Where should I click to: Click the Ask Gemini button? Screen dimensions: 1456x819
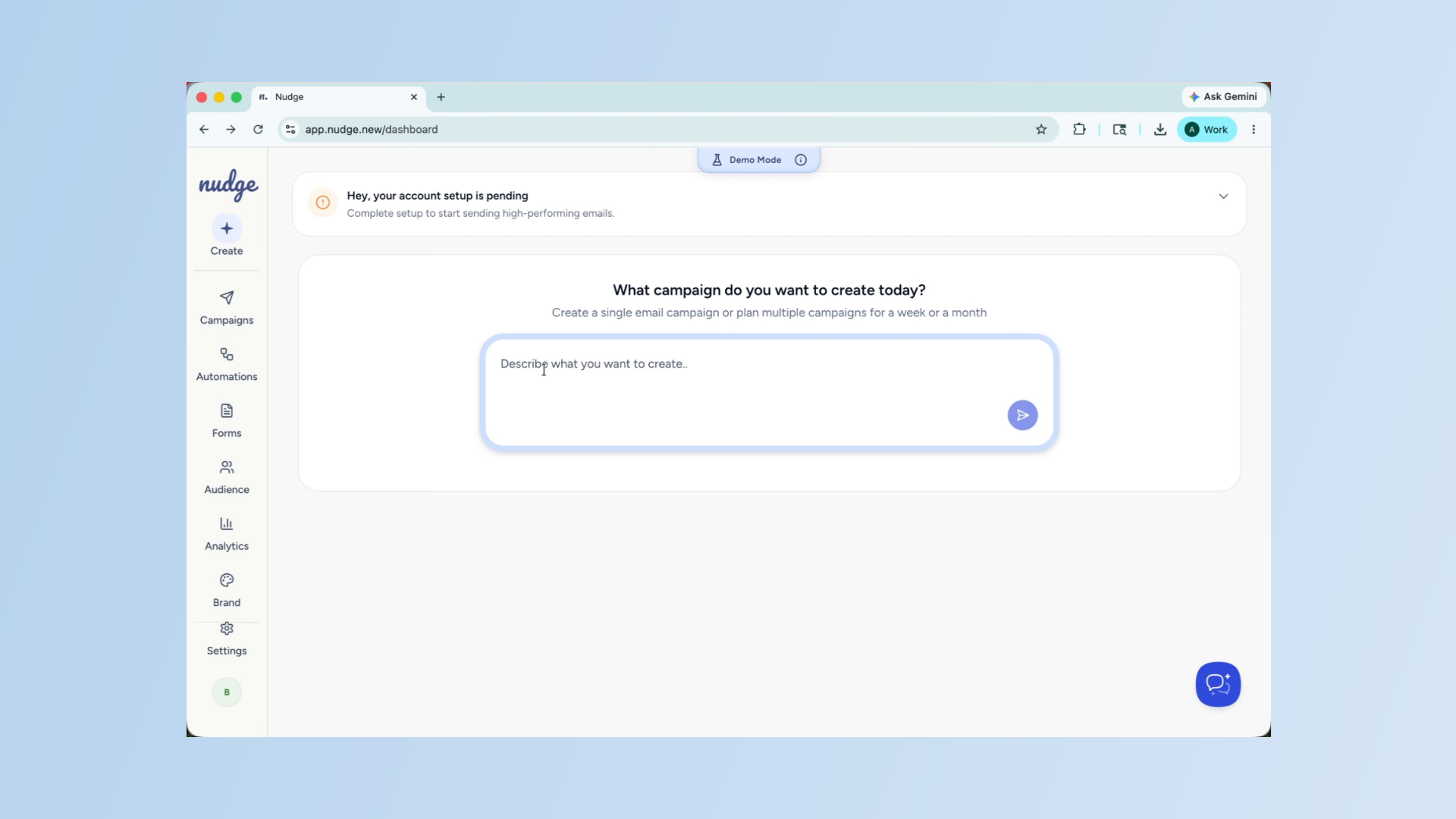click(1223, 97)
